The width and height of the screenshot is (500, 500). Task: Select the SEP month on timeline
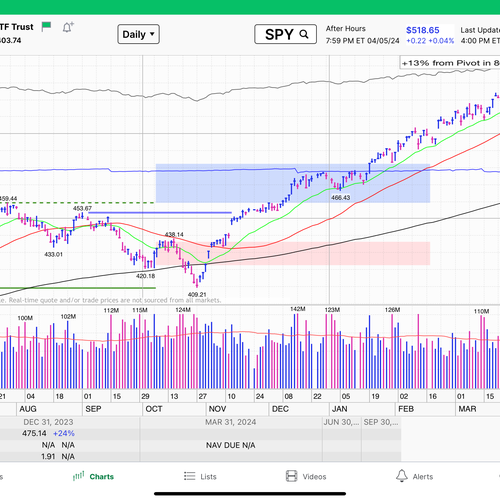(x=93, y=409)
